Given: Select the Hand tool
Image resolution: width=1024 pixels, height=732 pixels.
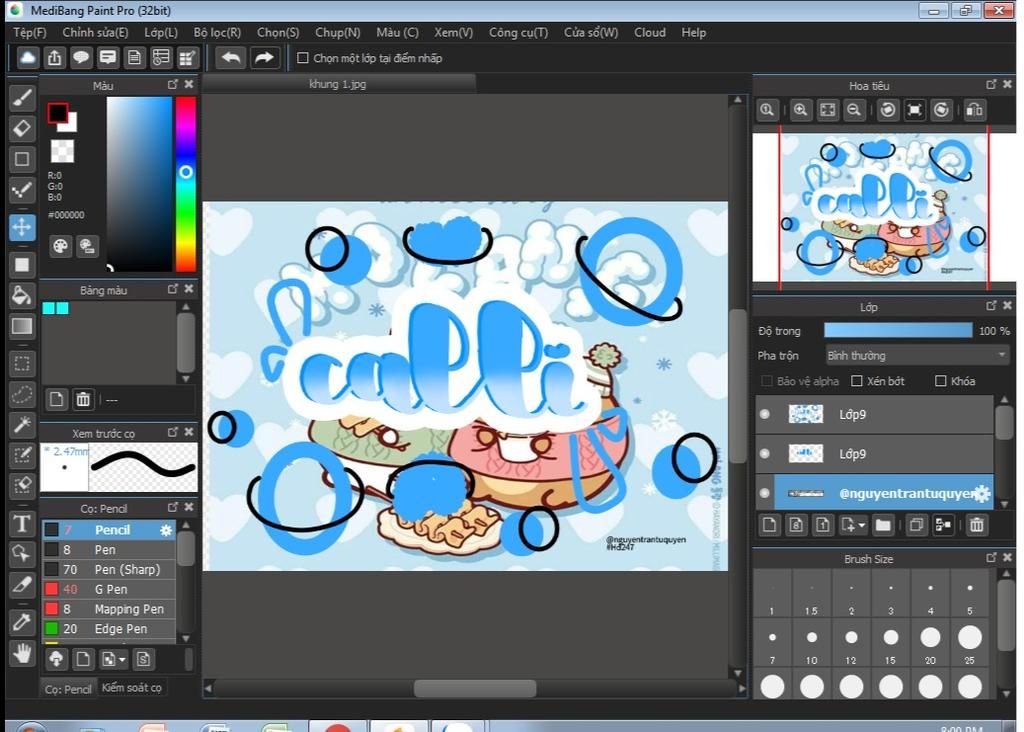Looking at the screenshot, I should 22,653.
